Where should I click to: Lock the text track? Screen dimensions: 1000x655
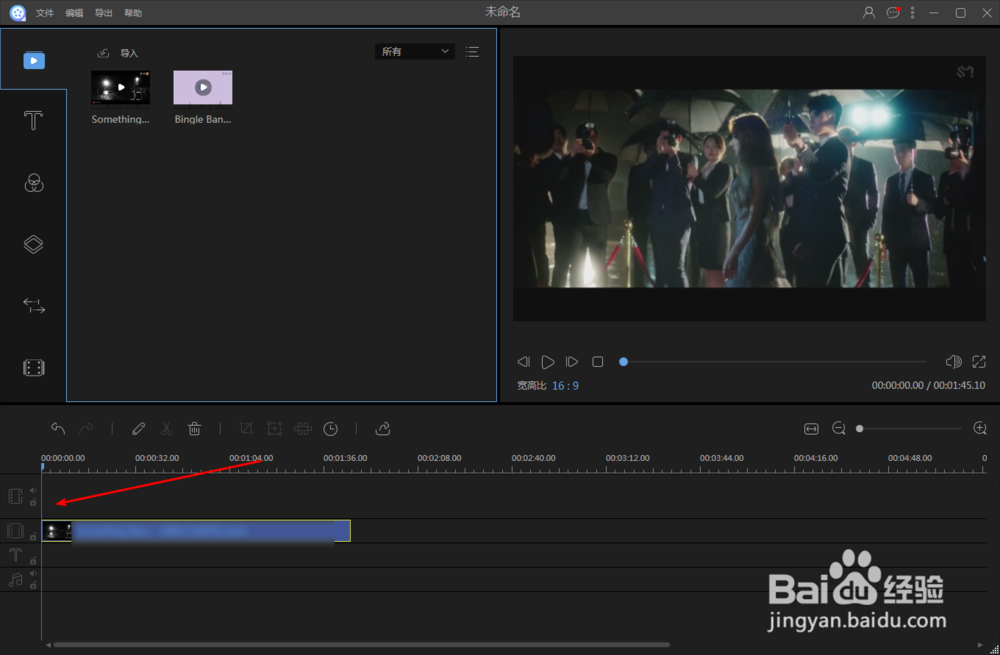33,561
